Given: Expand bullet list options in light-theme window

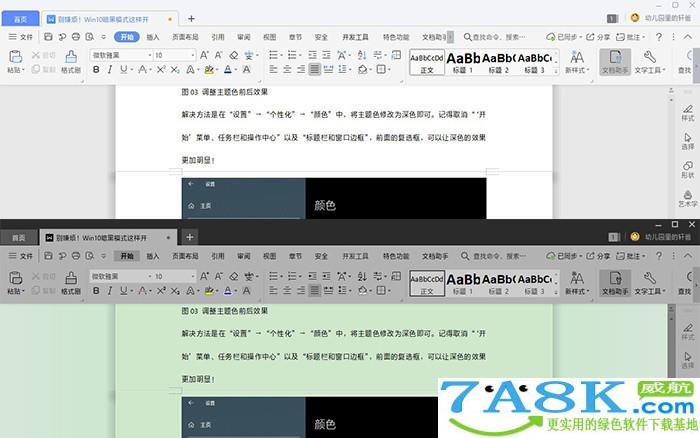Looking at the screenshot, I should pyautogui.click(x=281, y=55).
